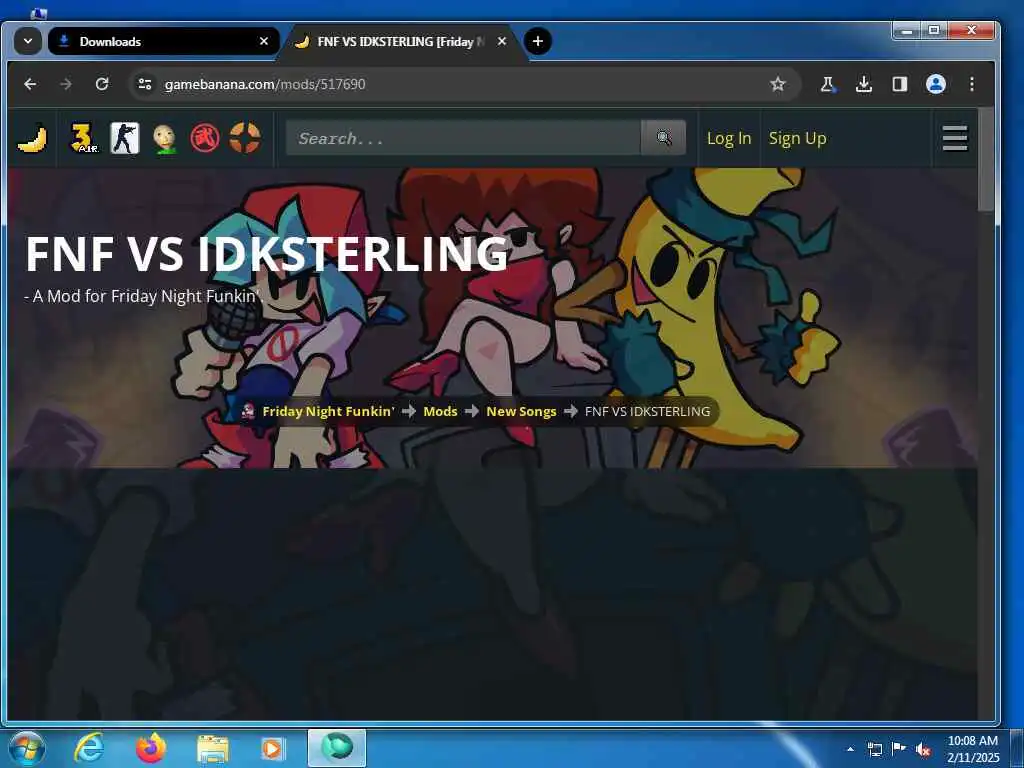The width and height of the screenshot is (1024, 768).
Task: Go forward using the forward arrow
Action: [x=66, y=84]
